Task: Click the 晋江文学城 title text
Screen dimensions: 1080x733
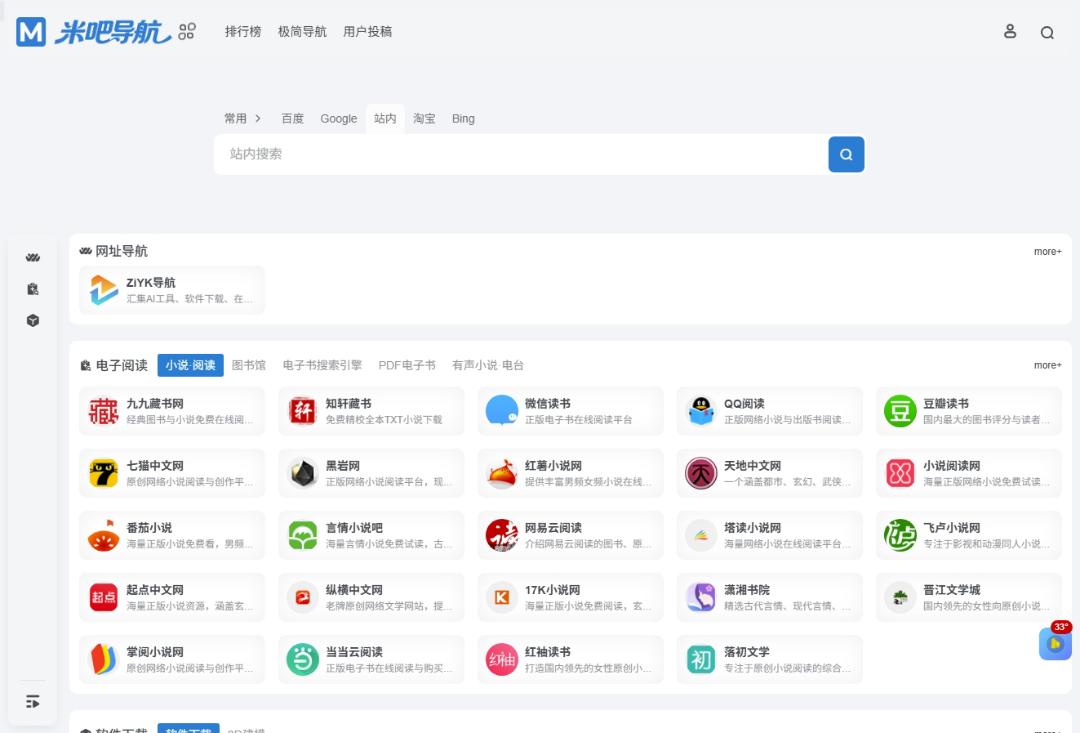Action: (x=952, y=590)
